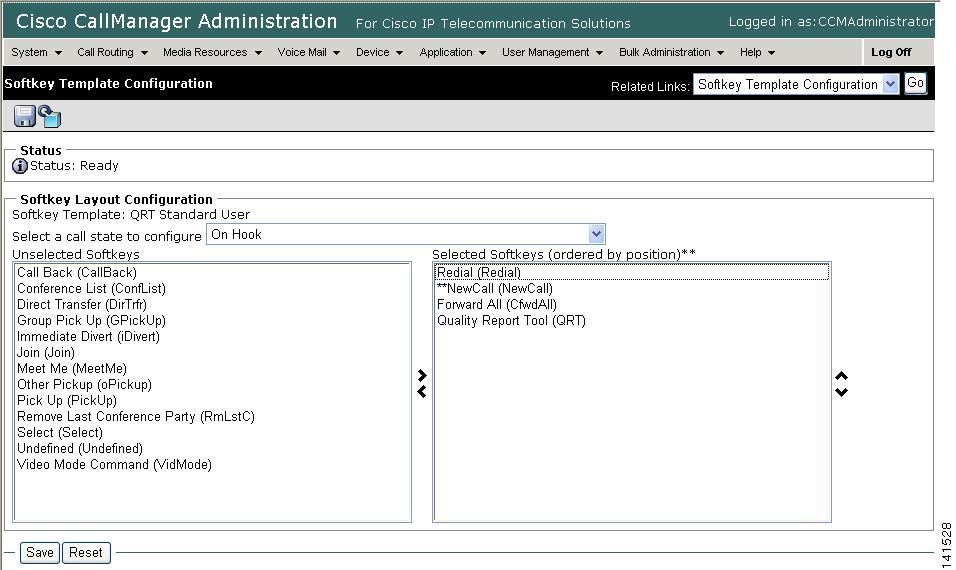This screenshot has width=956, height=570.
Task: Click the Log Off link
Action: point(891,52)
